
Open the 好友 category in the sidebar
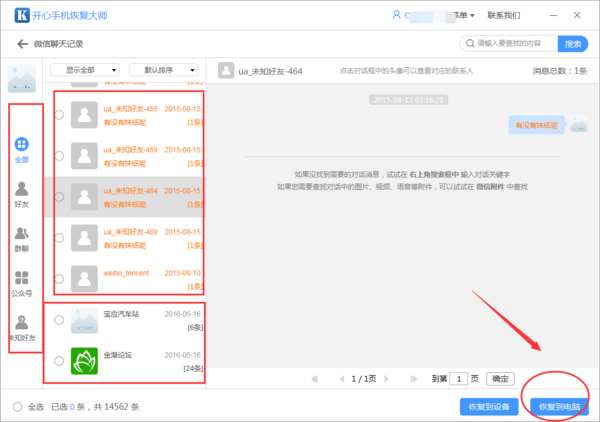click(x=21, y=195)
